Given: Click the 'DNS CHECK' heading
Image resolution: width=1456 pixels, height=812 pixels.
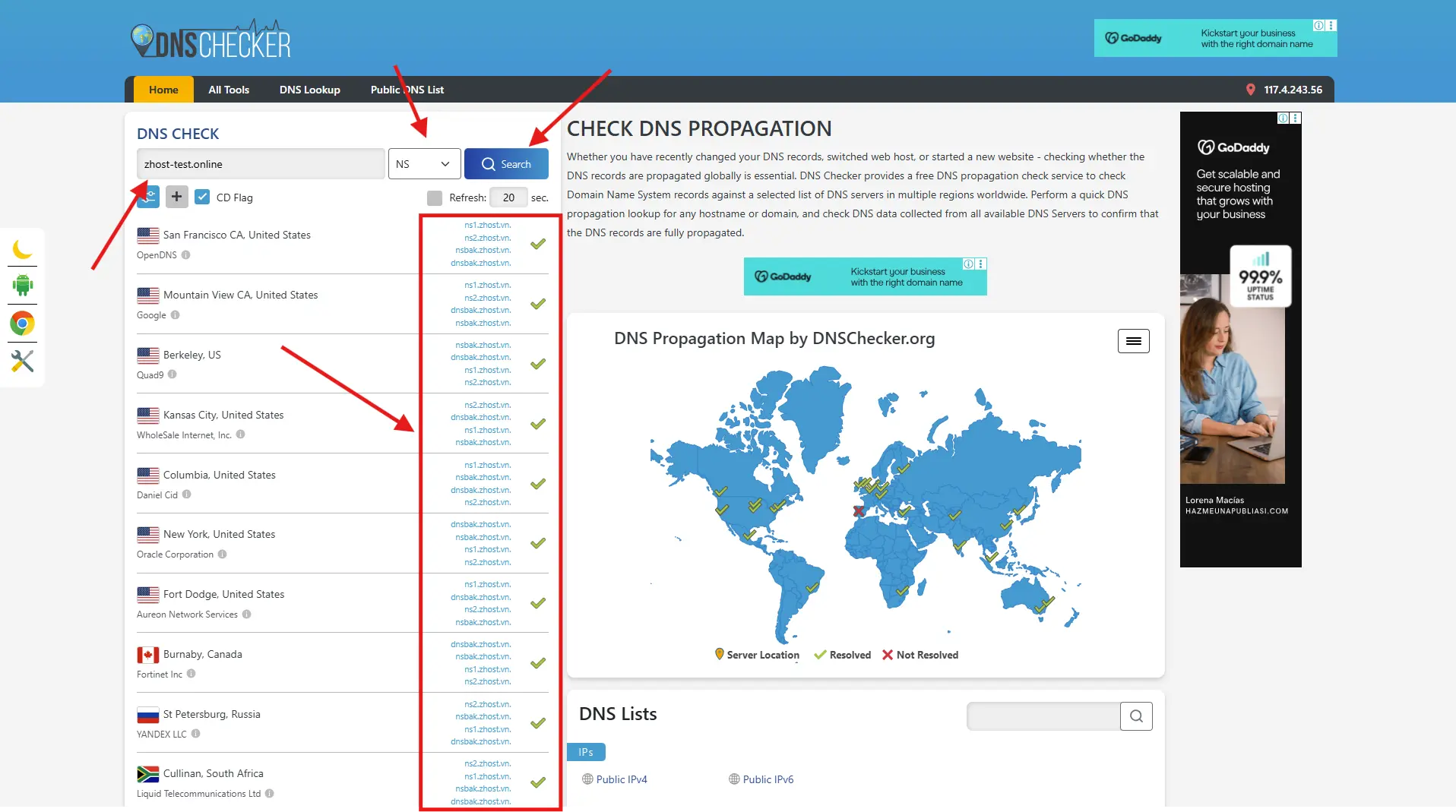Looking at the screenshot, I should pos(178,134).
